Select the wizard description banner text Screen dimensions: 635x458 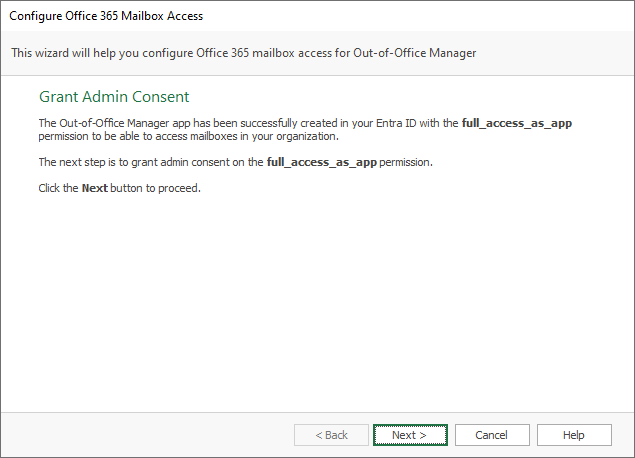(x=244, y=53)
